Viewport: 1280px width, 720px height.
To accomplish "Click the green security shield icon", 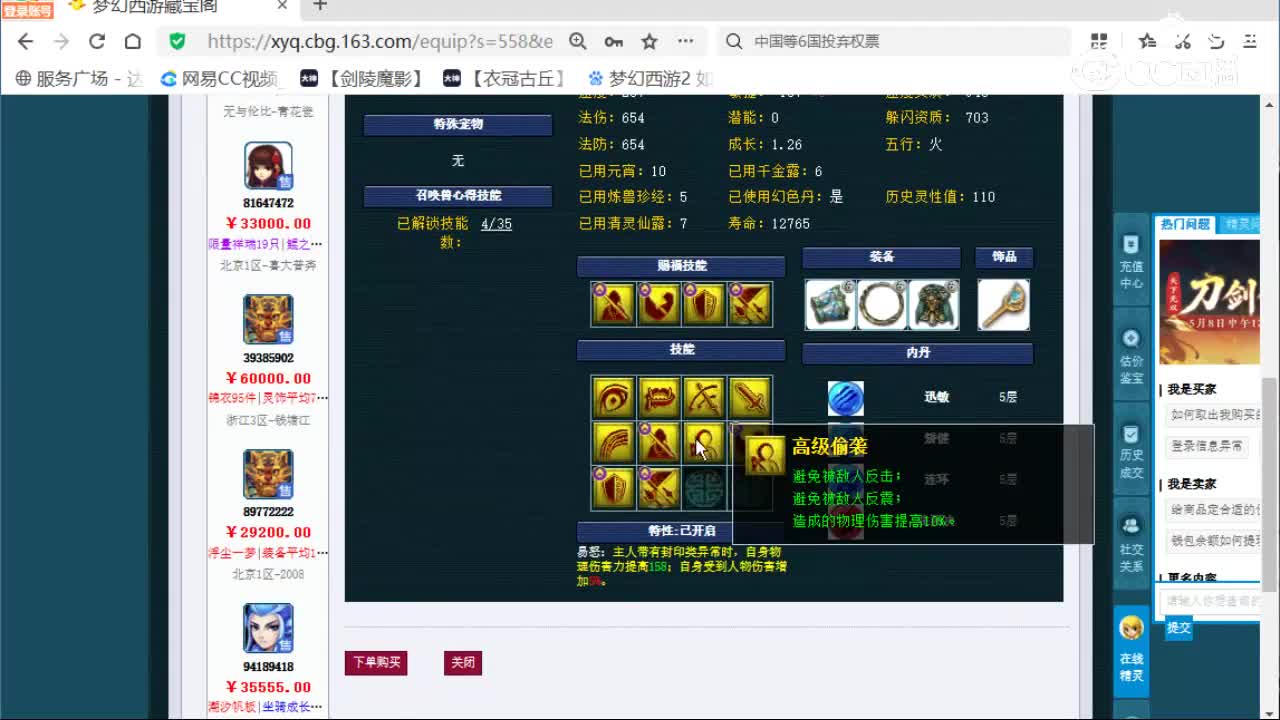I will point(178,41).
